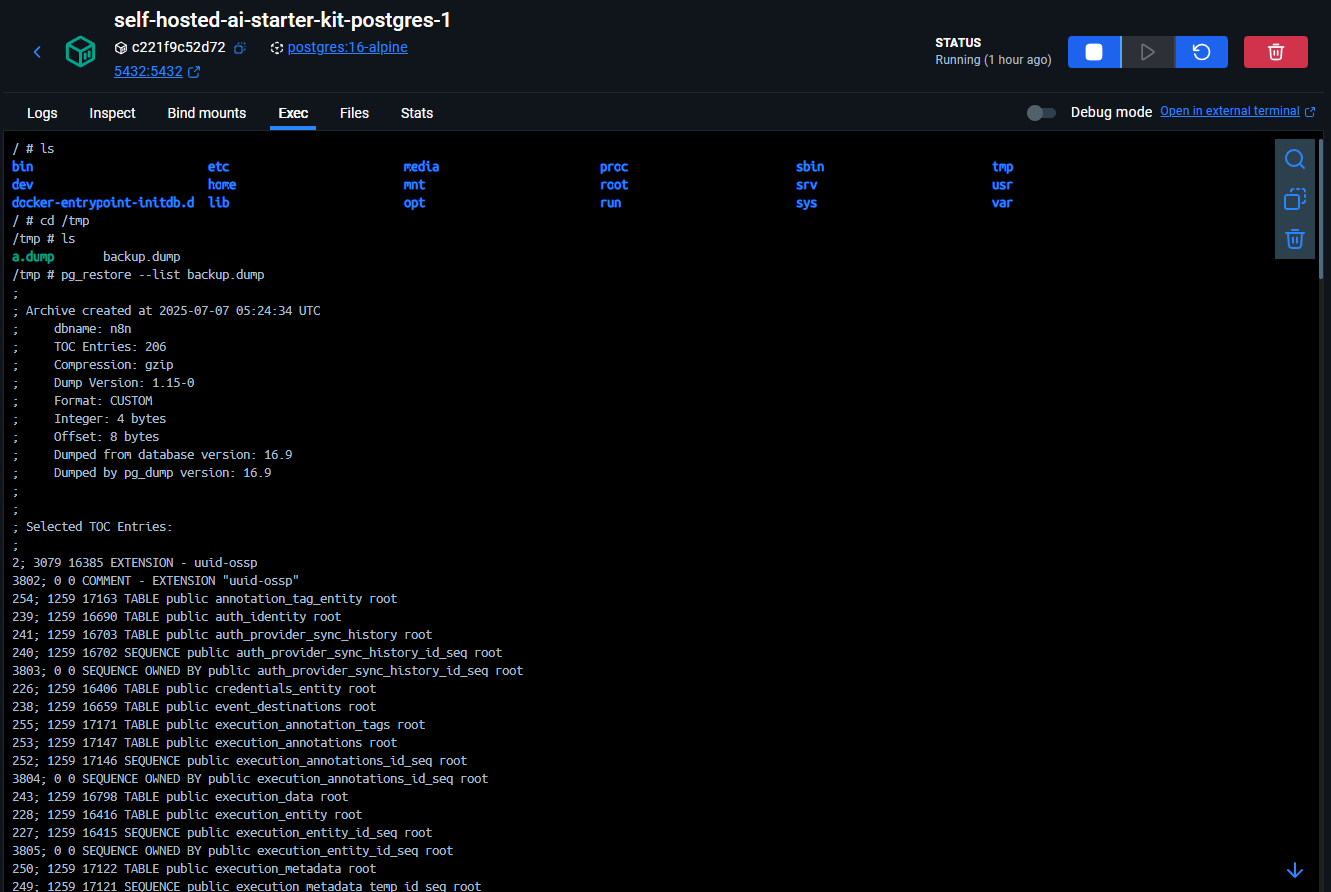Stop the running container
Screen dimensions: 1331x892
[x=1094, y=52]
